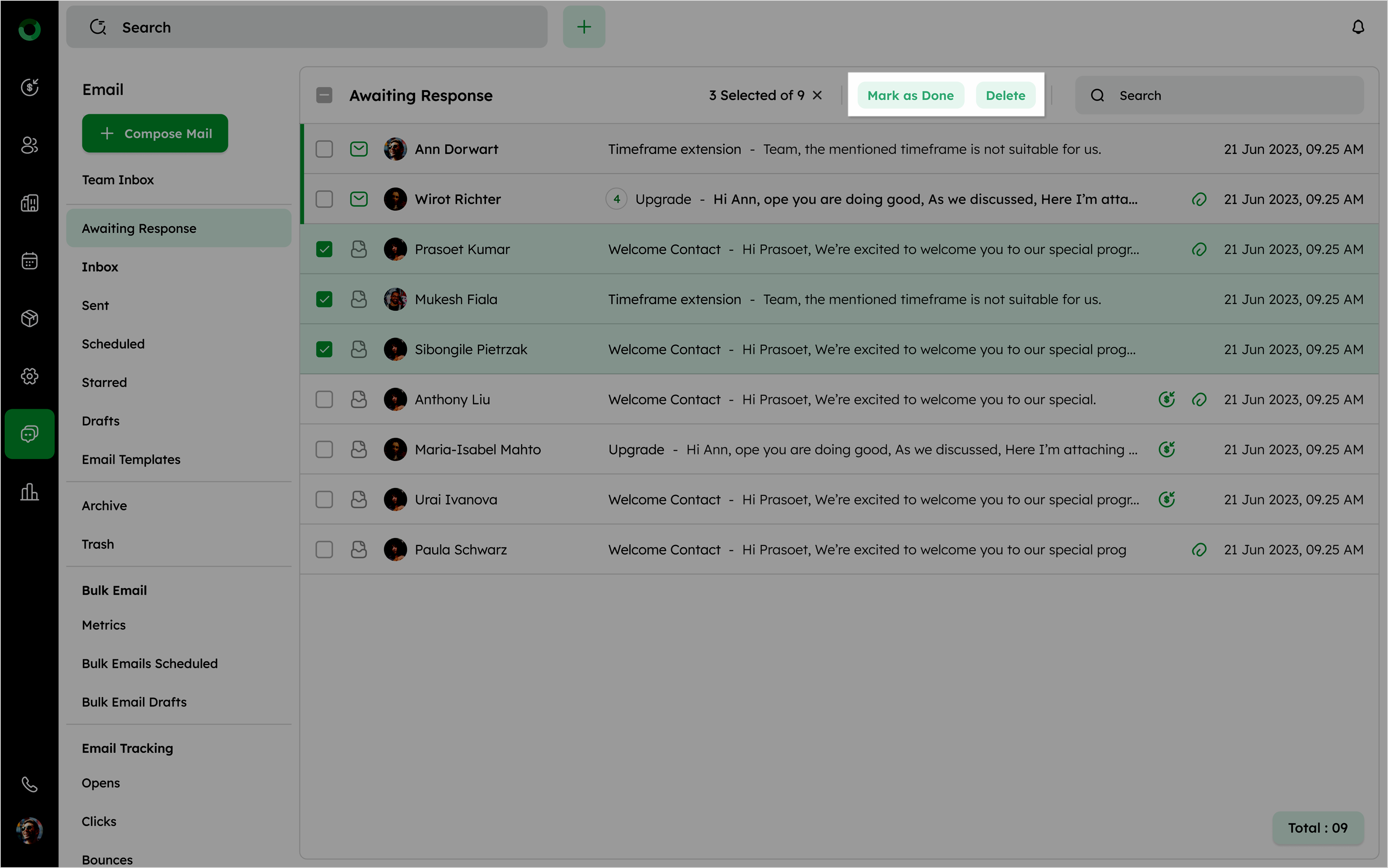Viewport: 1388px width, 868px height.
Task: Click Mark as Done button
Action: 911,95
